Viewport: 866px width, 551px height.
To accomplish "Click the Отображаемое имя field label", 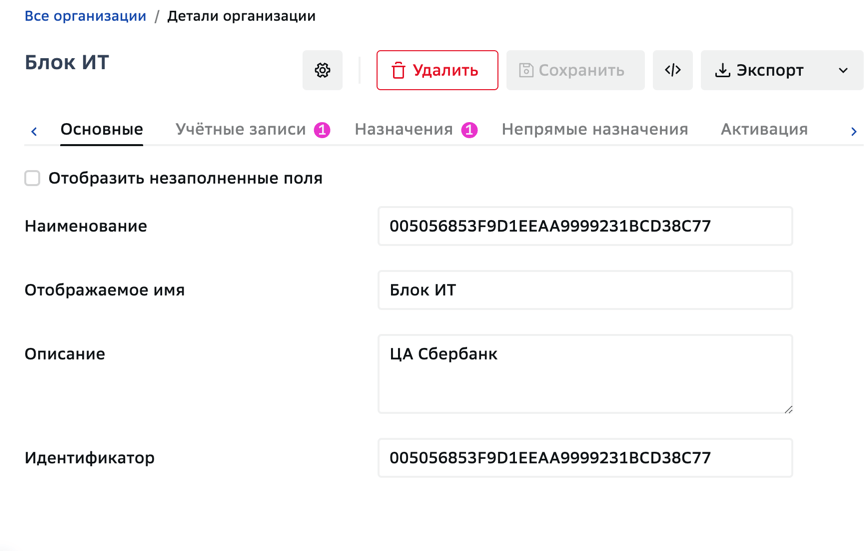I will click(104, 290).
